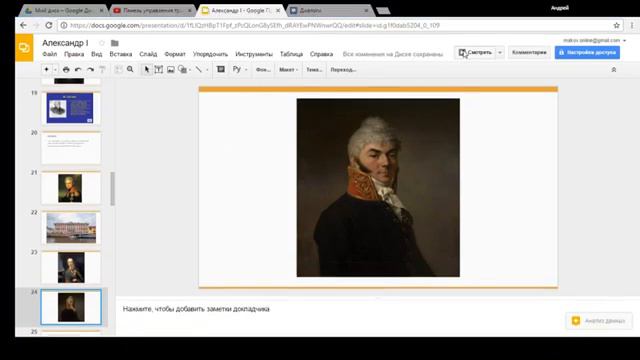Click the browser address bar URL
The width and height of the screenshot is (640, 360).
pyautogui.click(x=255, y=25)
